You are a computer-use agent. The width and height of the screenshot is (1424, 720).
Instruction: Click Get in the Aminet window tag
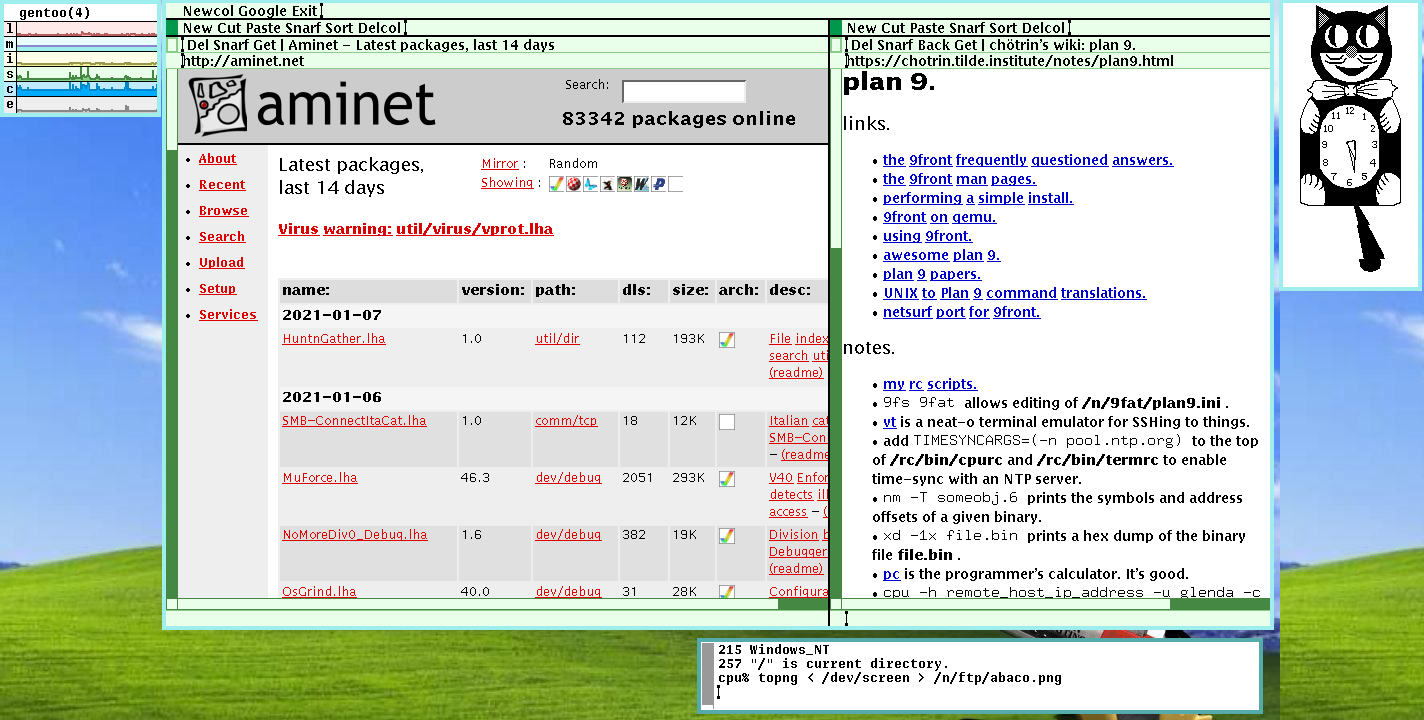265,45
